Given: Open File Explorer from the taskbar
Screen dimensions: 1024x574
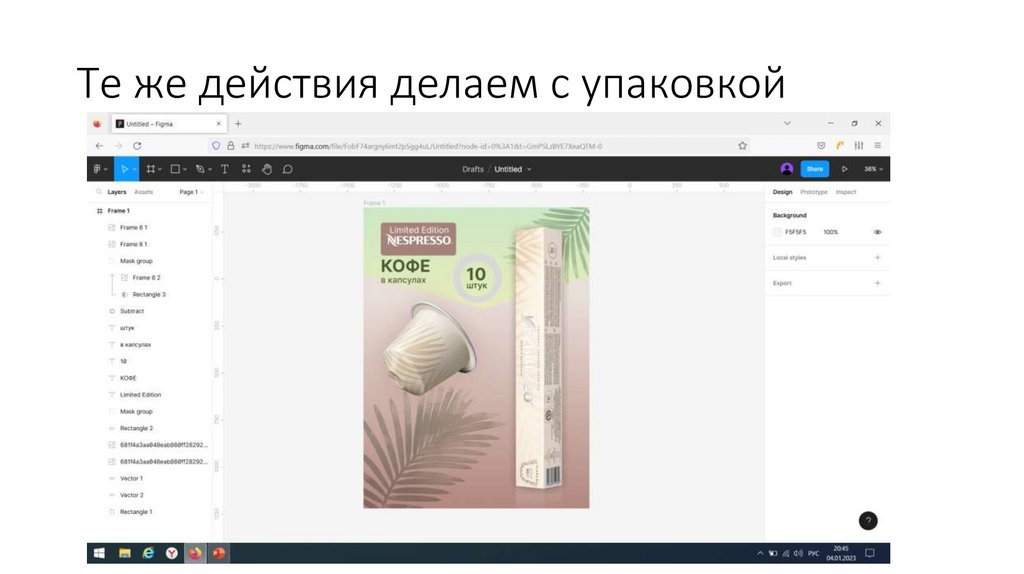Looking at the screenshot, I should tap(124, 553).
